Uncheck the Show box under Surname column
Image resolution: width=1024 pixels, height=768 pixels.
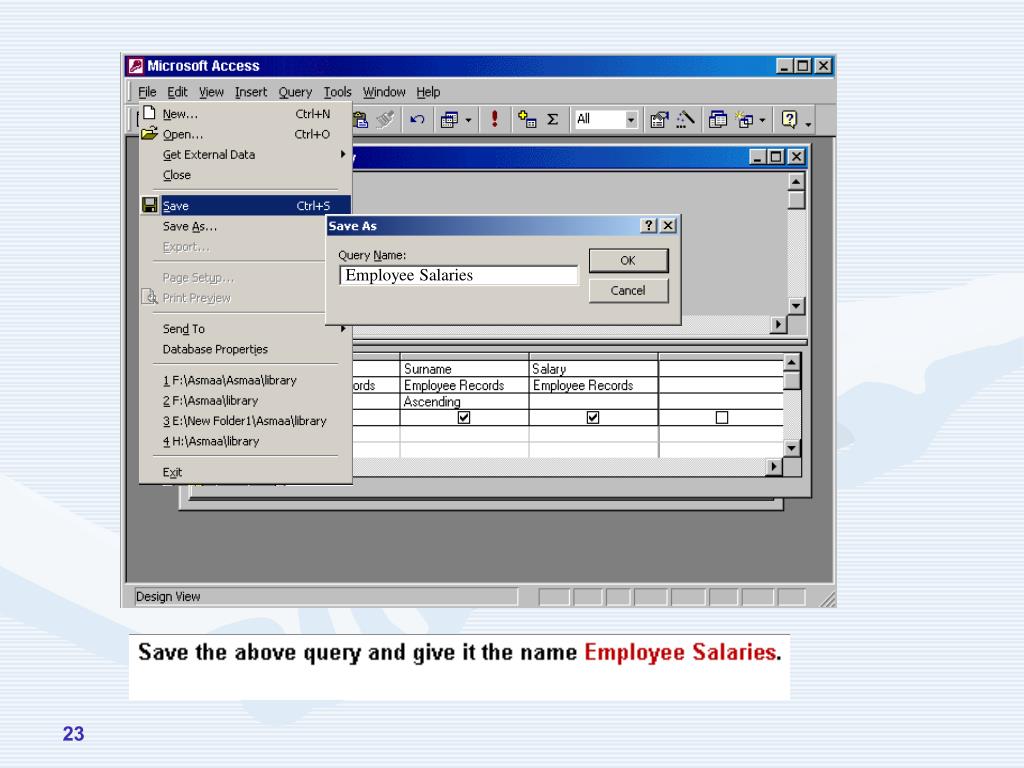click(464, 417)
